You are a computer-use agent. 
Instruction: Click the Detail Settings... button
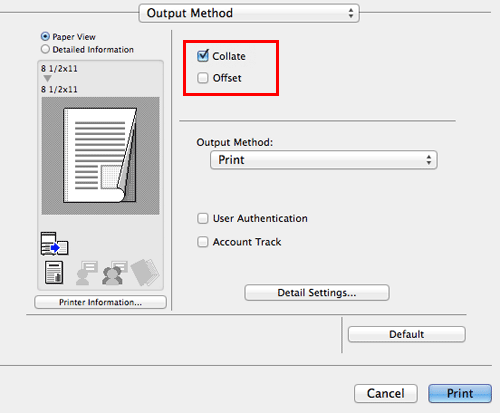(x=317, y=293)
